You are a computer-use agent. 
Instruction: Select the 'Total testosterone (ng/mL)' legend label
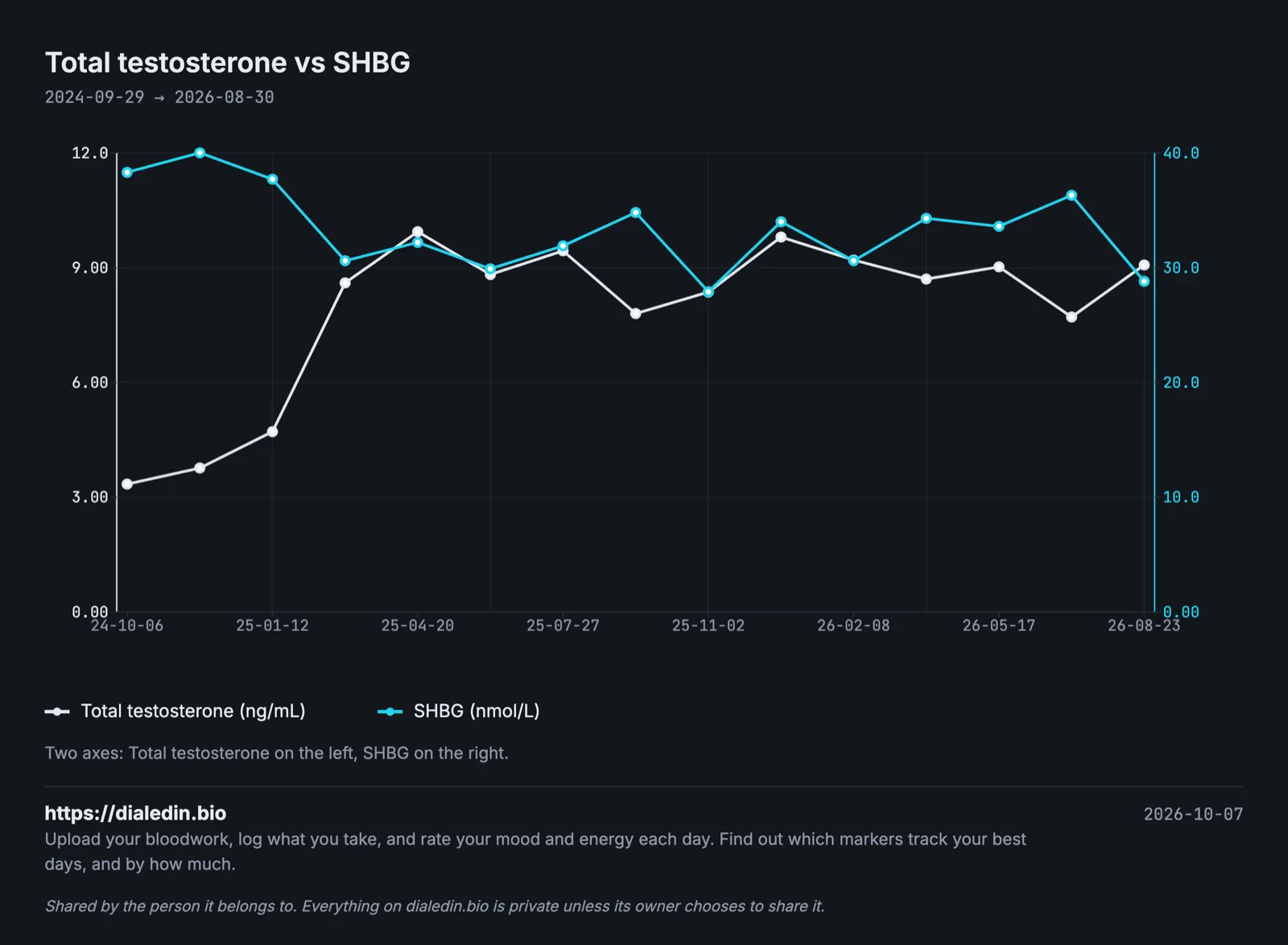[x=193, y=712]
